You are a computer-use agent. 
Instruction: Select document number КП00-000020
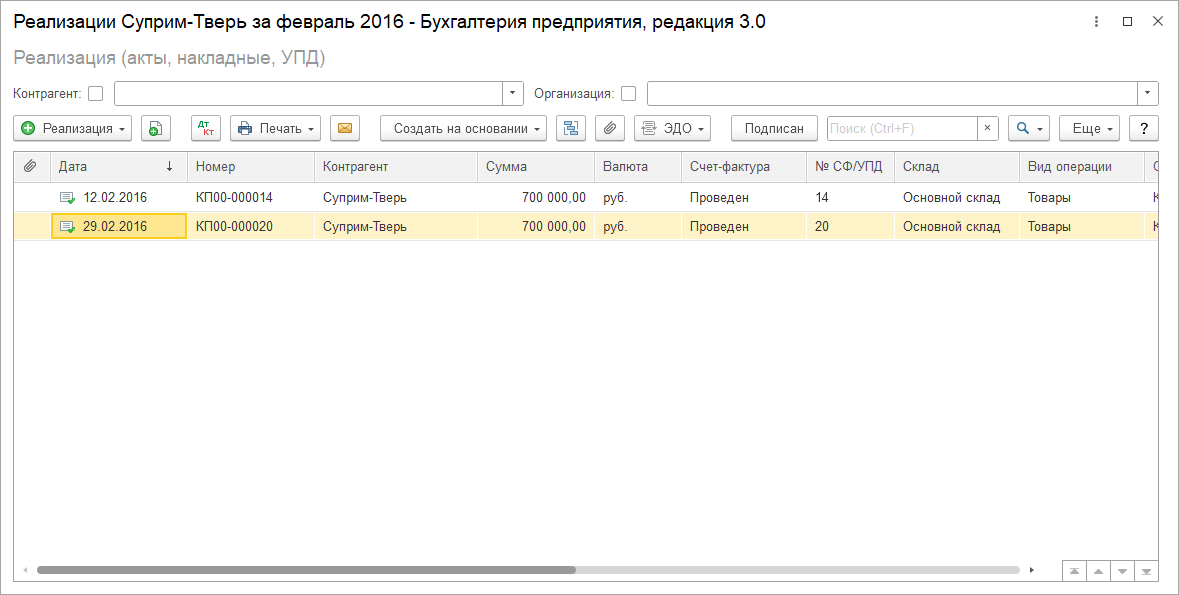(x=234, y=226)
